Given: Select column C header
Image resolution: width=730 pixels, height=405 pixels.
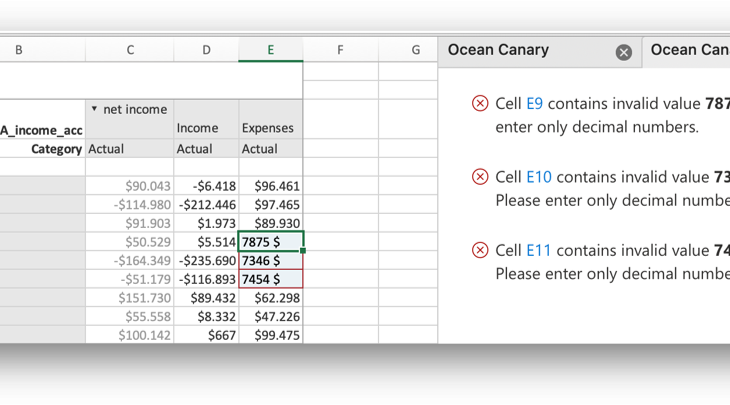Looking at the screenshot, I should click(129, 50).
